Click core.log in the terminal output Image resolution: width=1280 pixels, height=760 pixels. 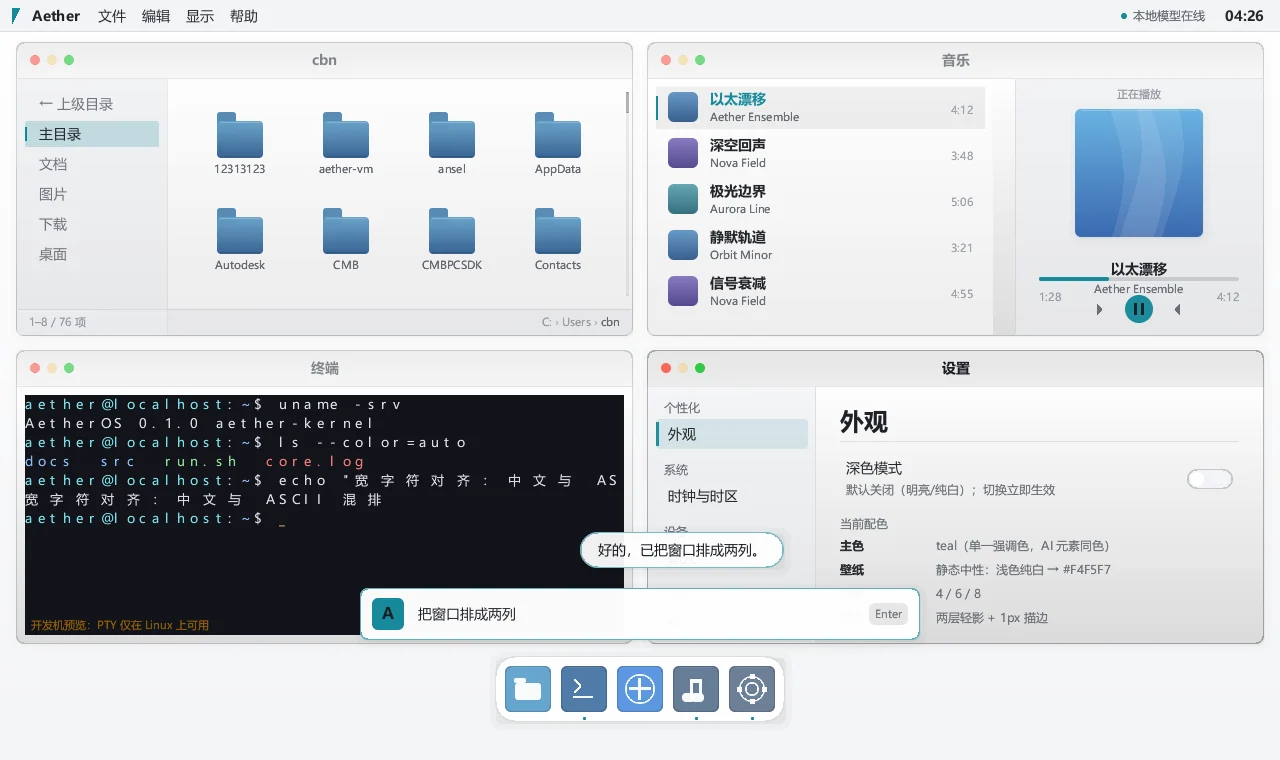click(x=315, y=461)
